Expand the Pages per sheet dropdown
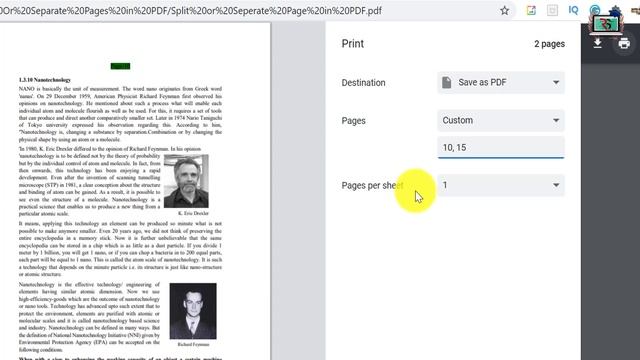The height and width of the screenshot is (360, 640). [x=501, y=185]
